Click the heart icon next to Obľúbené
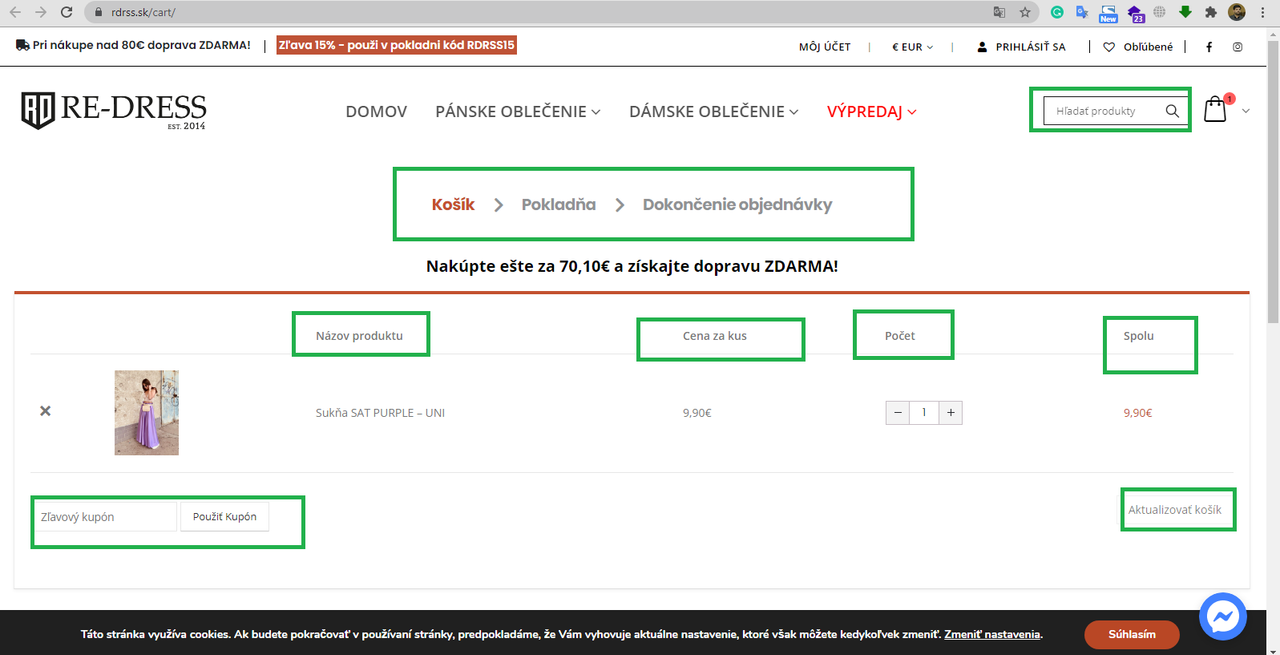 coord(1109,47)
